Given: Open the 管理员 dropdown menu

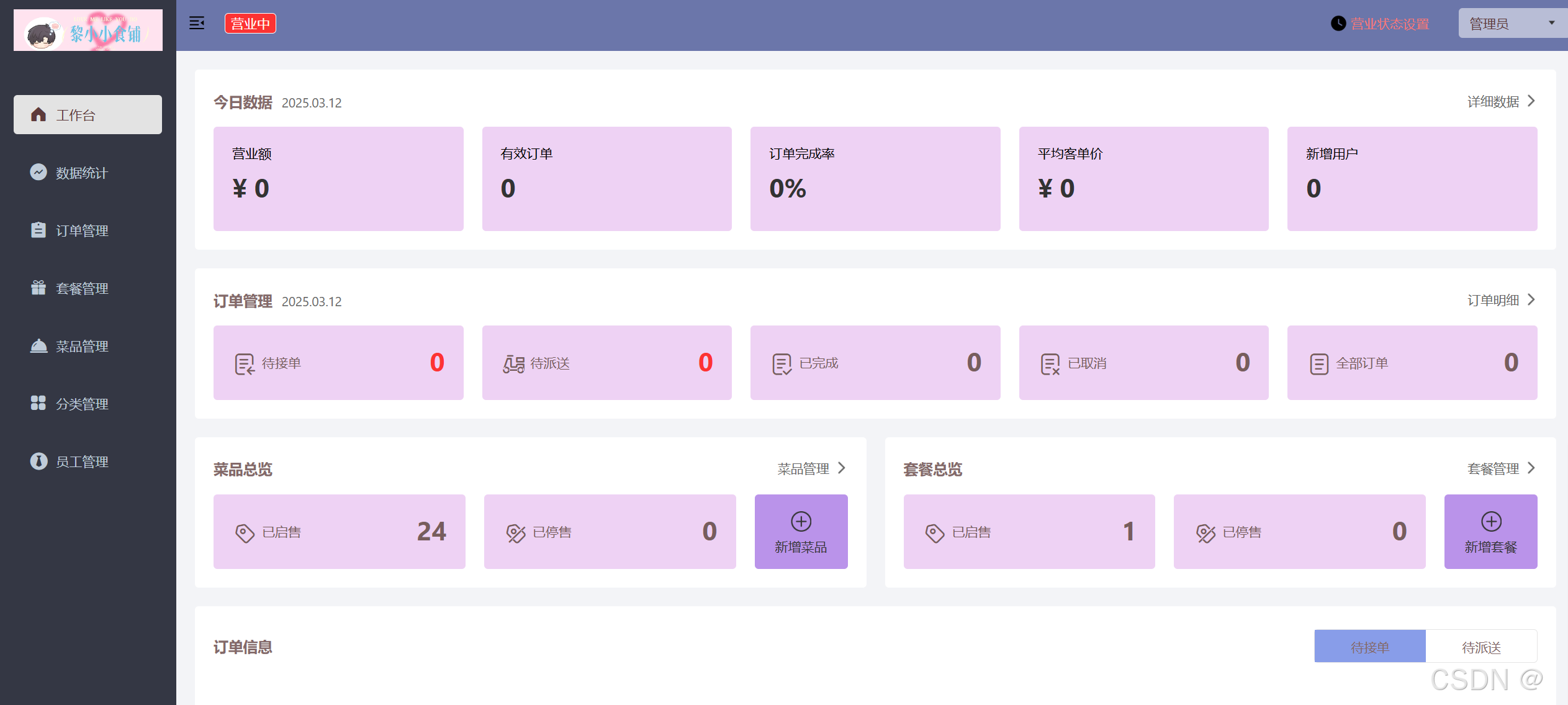Looking at the screenshot, I should pos(1513,24).
